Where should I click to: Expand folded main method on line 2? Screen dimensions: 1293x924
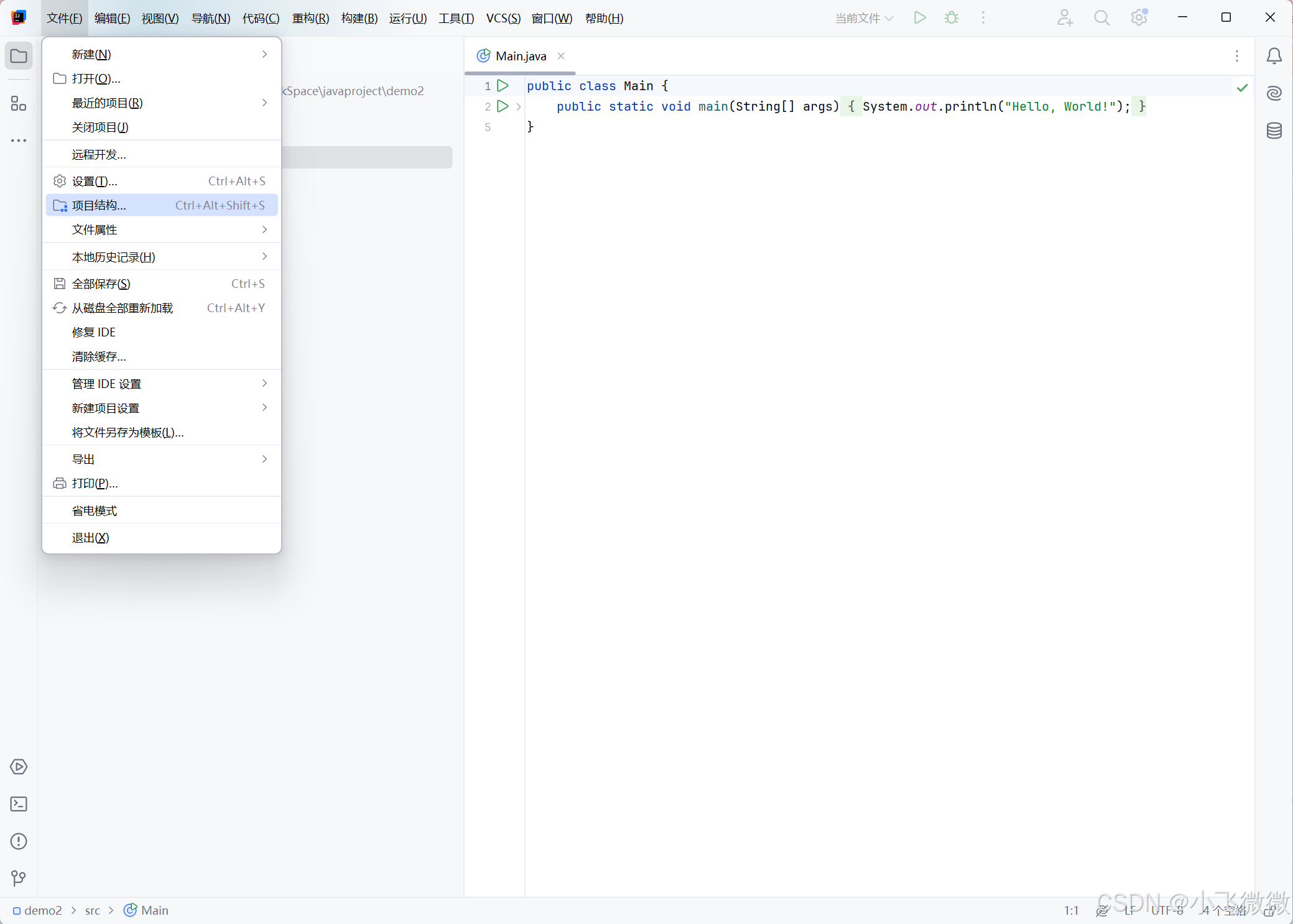[x=519, y=106]
